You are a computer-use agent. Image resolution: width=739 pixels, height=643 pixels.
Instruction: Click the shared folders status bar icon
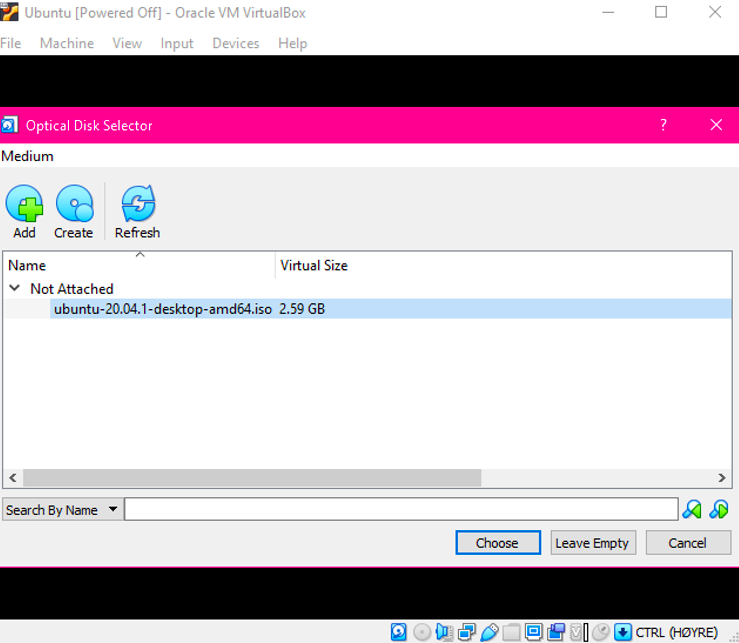click(x=511, y=632)
